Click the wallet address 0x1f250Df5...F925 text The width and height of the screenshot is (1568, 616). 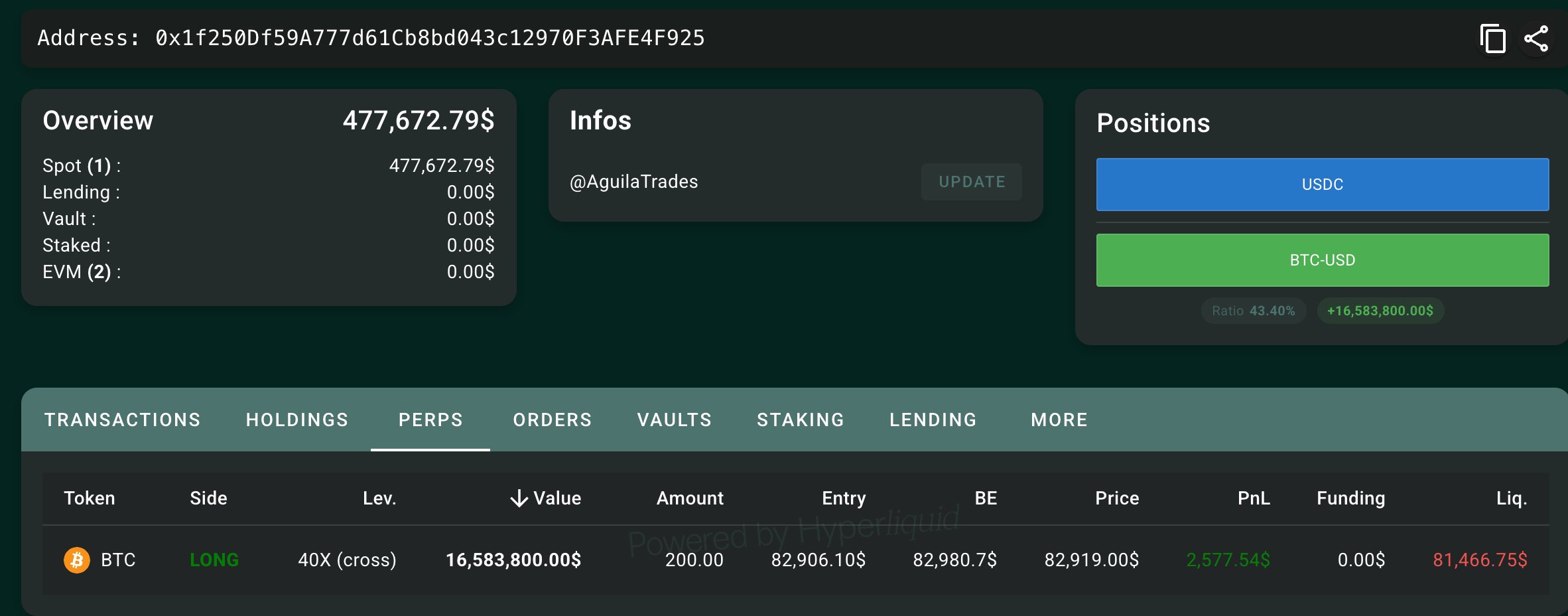coord(430,38)
